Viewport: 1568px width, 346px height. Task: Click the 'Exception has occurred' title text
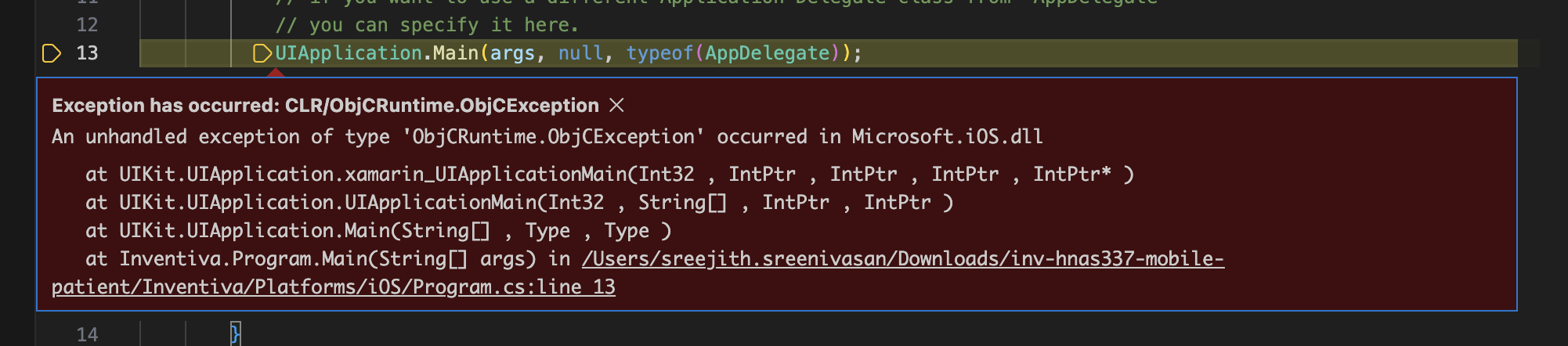point(325,106)
